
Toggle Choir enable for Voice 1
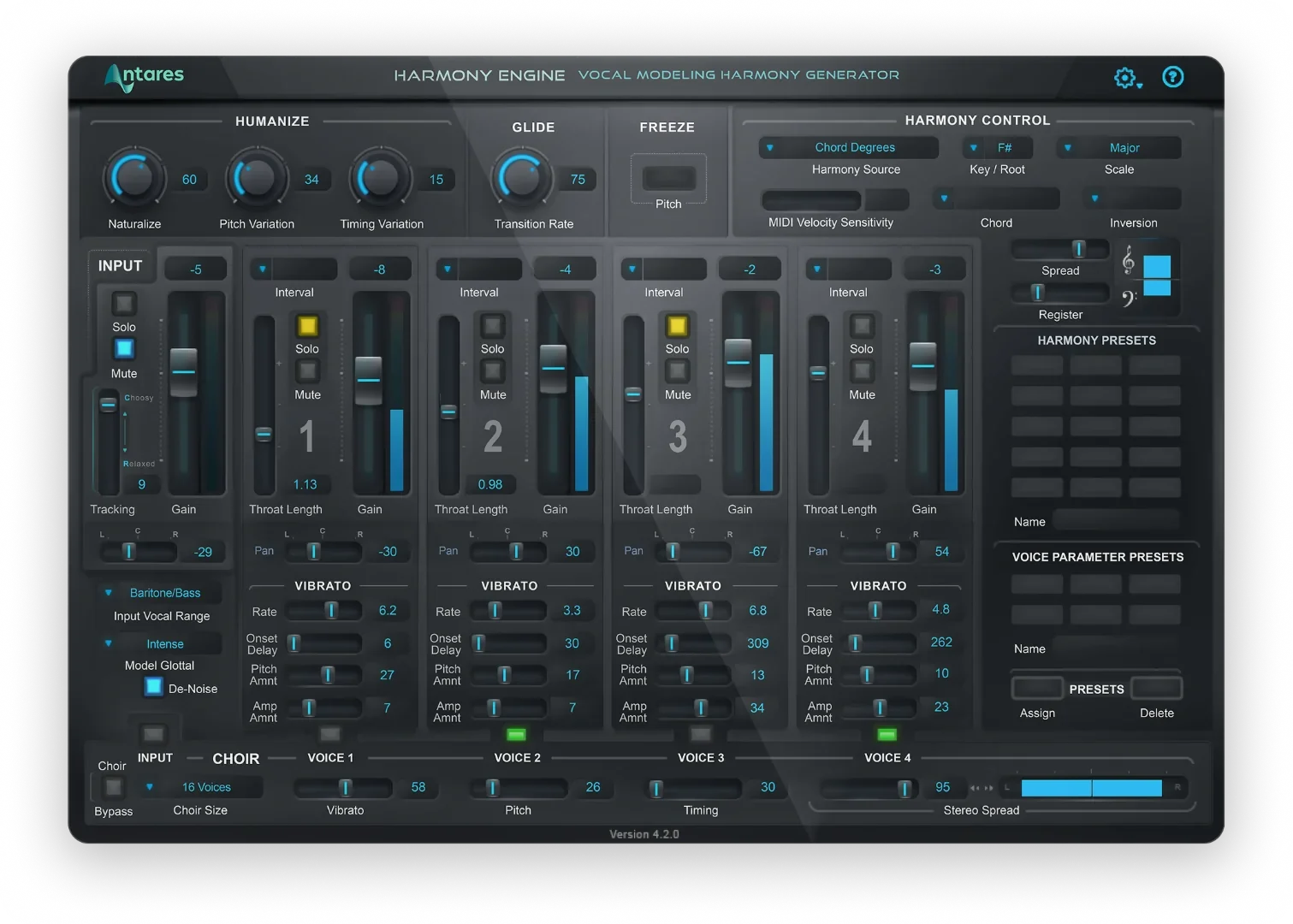(x=330, y=734)
